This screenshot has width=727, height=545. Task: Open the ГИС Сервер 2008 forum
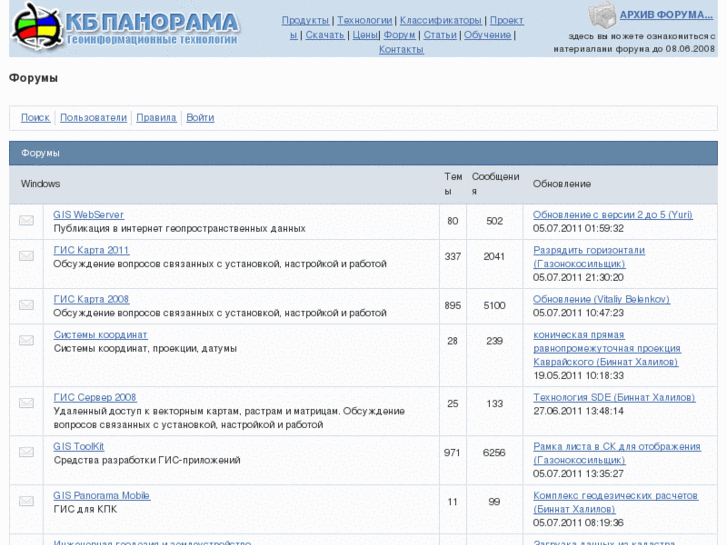tap(95, 398)
